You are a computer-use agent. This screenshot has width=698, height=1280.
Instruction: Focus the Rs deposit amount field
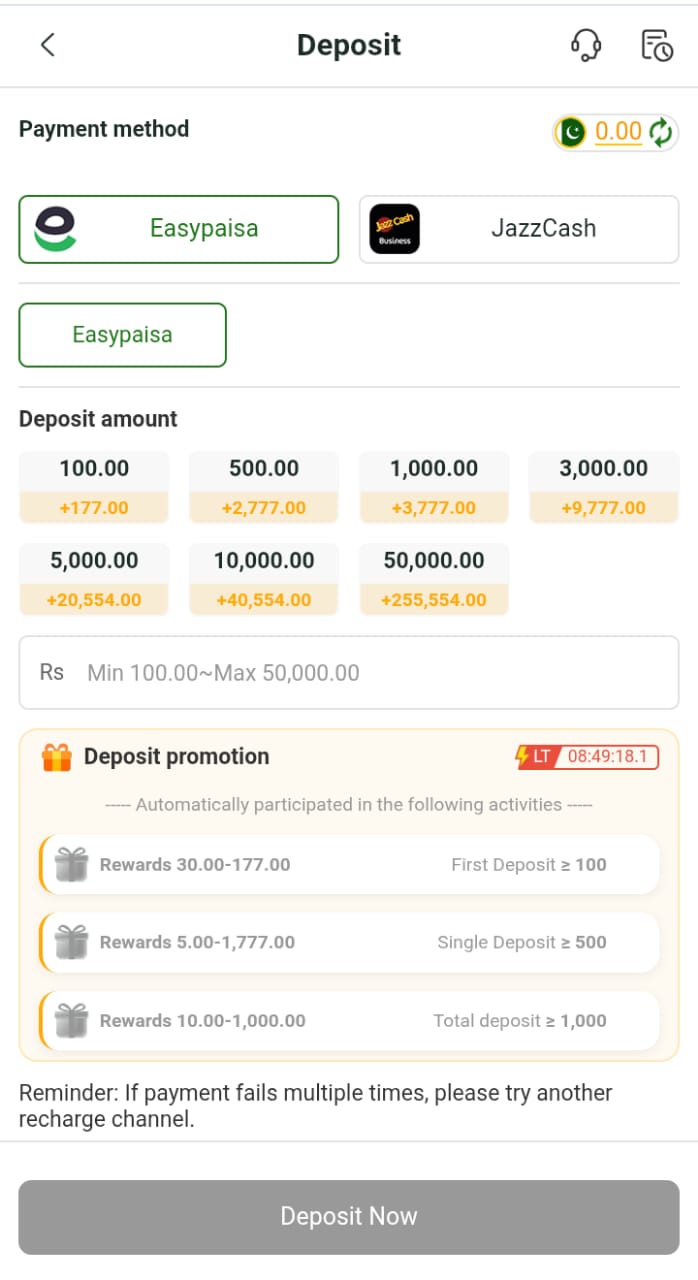point(349,673)
